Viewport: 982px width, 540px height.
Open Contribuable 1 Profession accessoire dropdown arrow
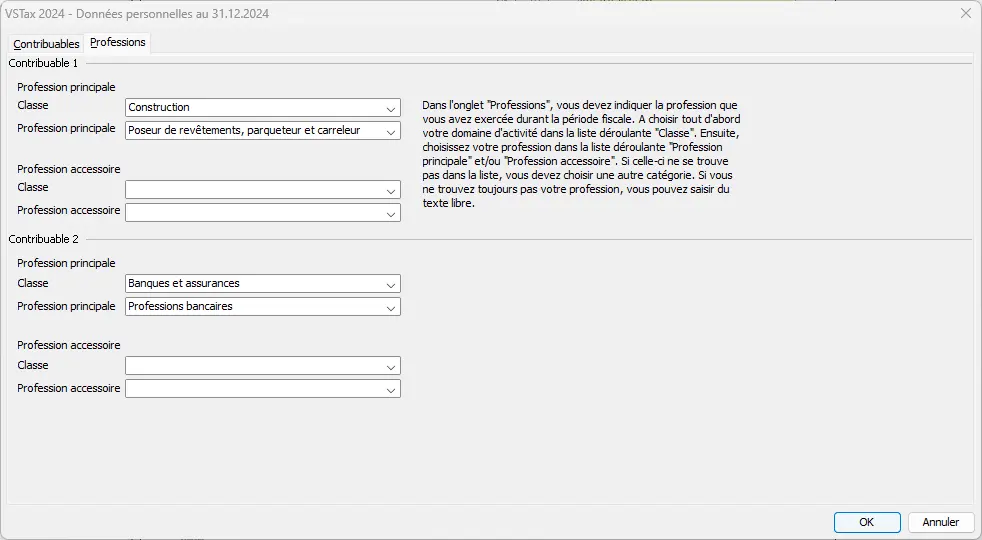[x=390, y=213]
